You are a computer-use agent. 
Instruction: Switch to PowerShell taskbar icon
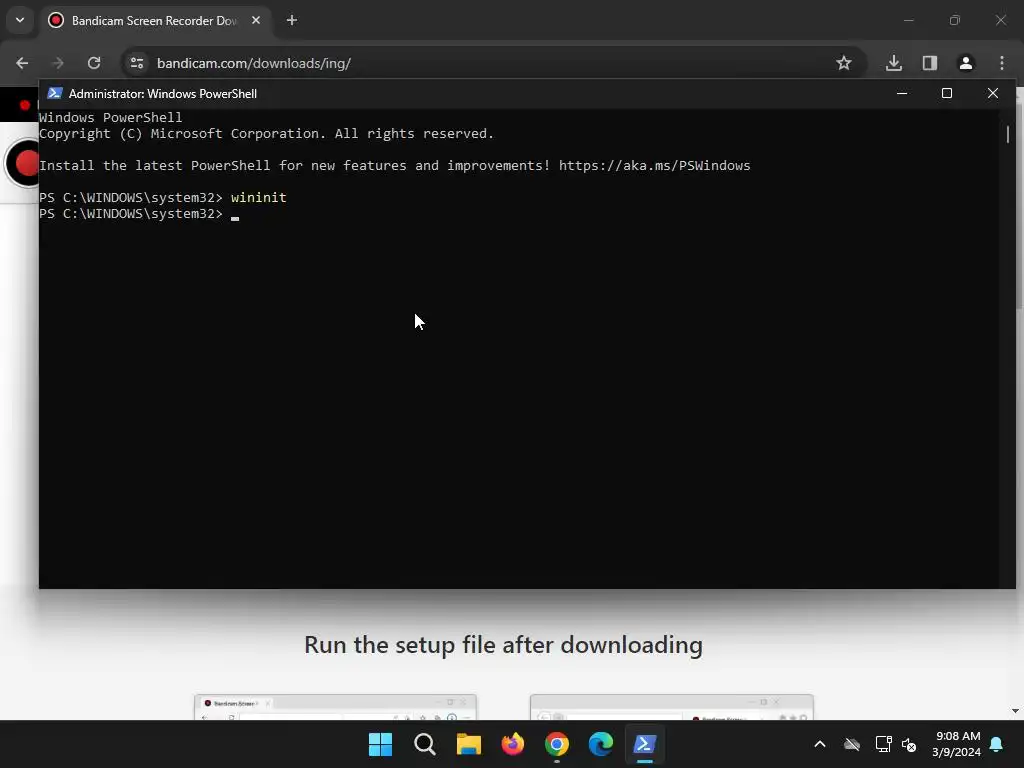[x=645, y=744]
